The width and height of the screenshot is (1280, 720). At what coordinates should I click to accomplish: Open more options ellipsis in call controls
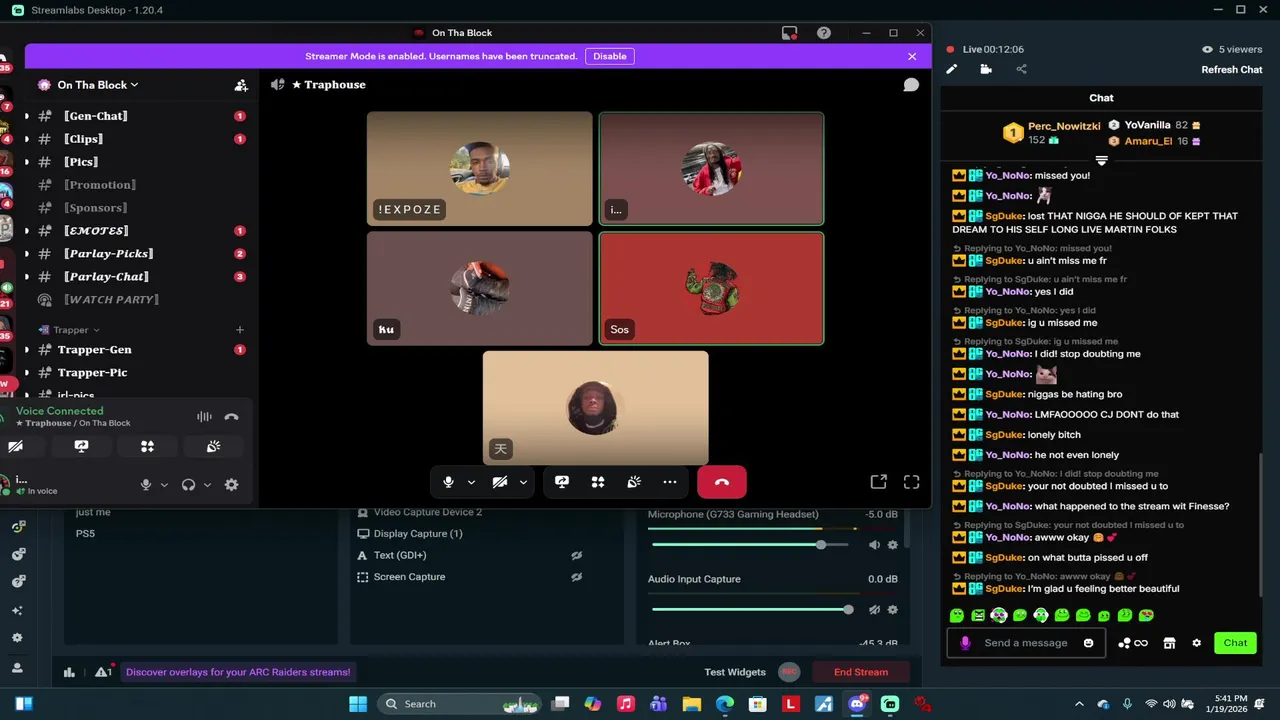tap(670, 482)
